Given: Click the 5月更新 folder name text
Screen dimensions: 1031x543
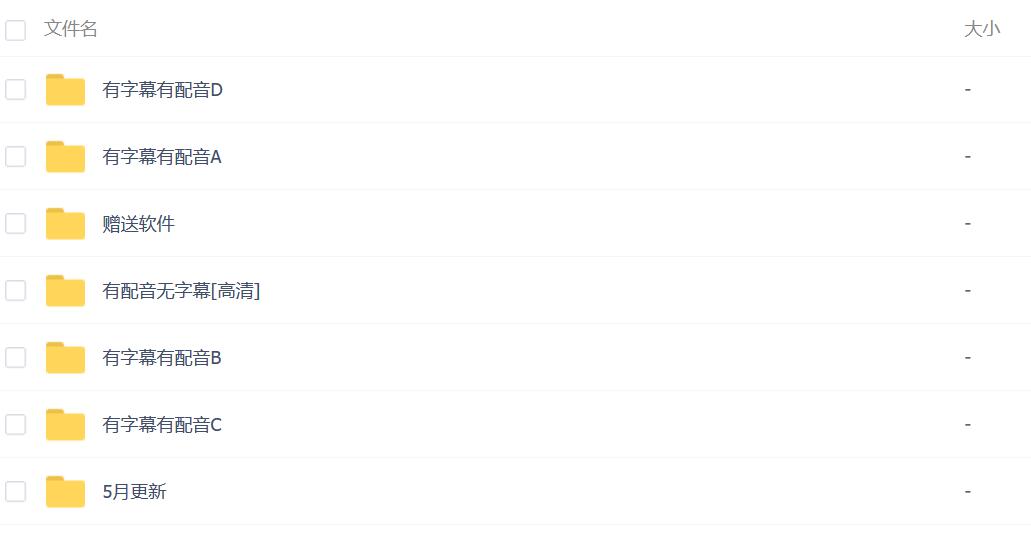Looking at the screenshot, I should 134,492.
